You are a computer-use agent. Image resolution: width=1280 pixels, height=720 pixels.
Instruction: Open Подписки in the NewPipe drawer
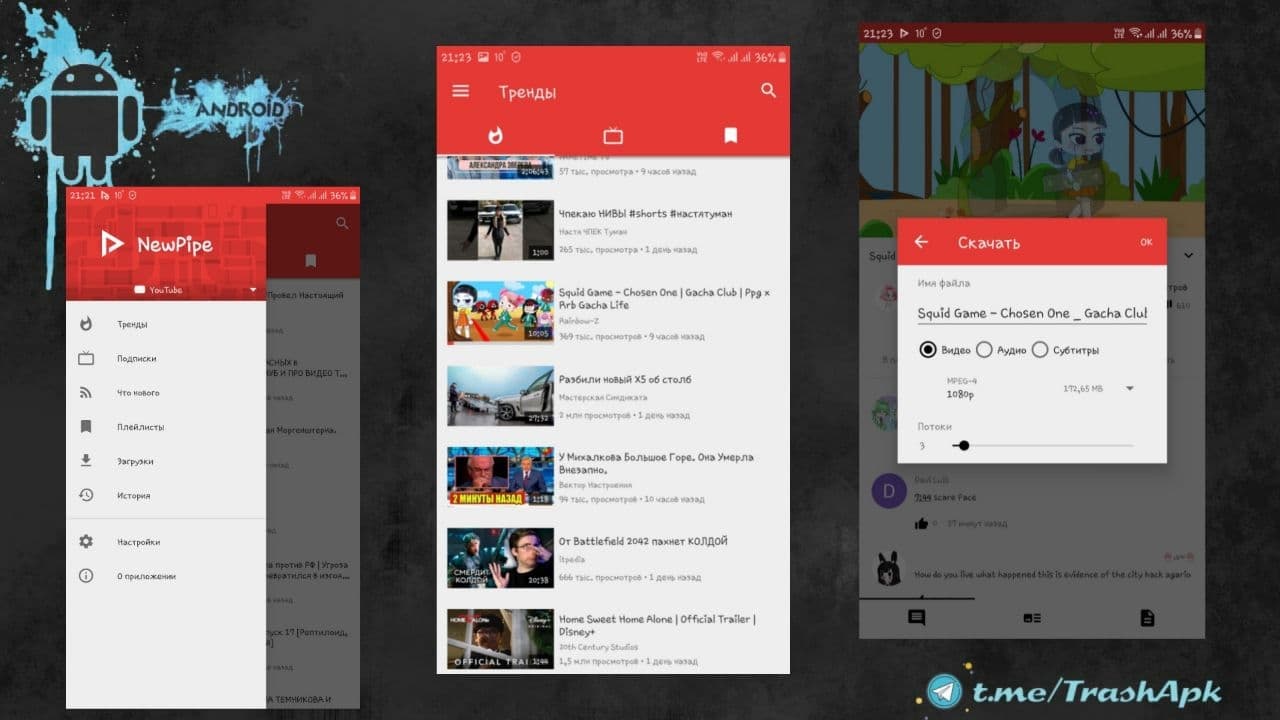166,358
